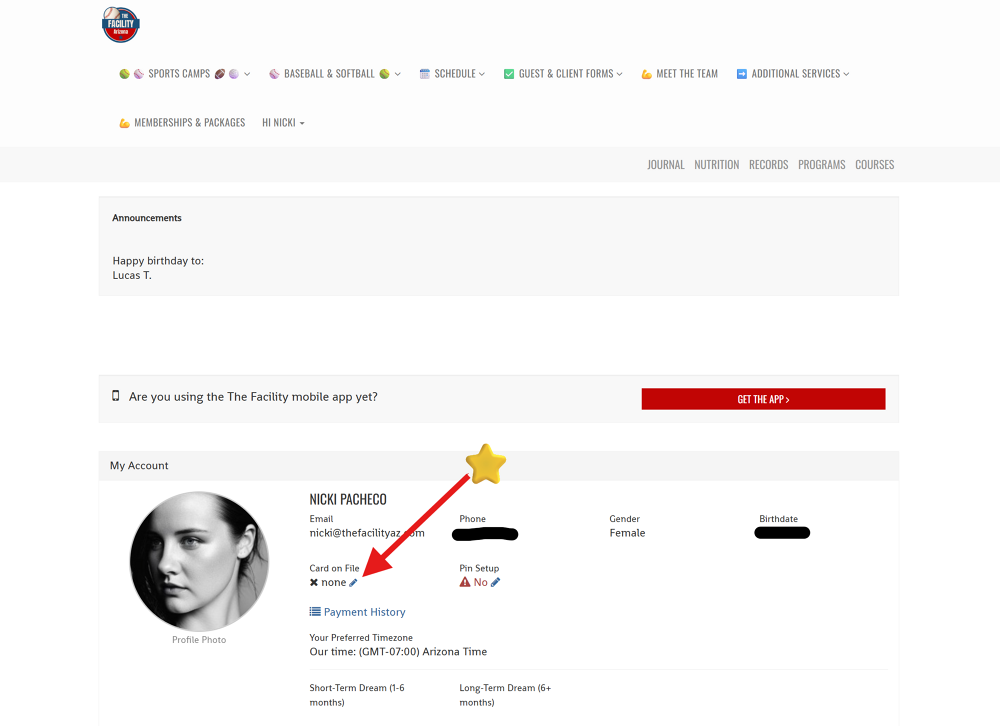
Task: Click the Short-Term Dream label
Action: pyautogui.click(x=357, y=695)
